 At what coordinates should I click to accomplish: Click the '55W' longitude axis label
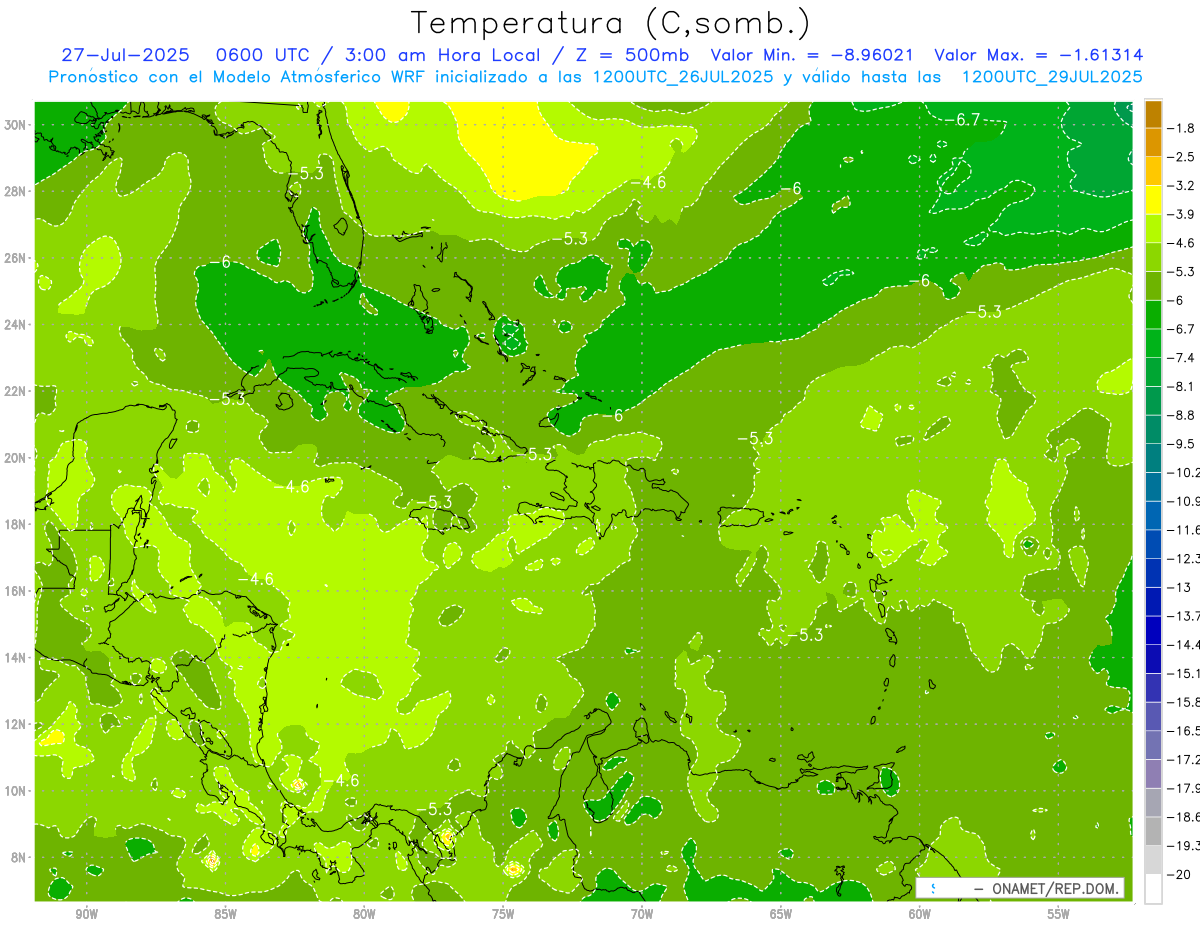(1059, 914)
